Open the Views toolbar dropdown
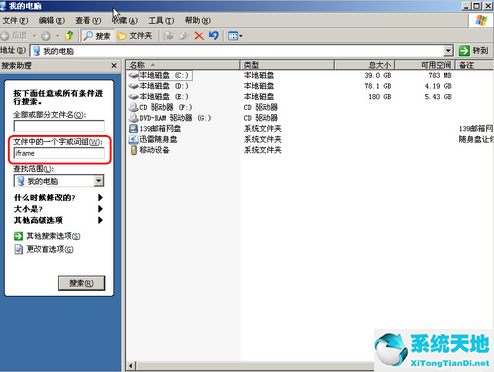The height and width of the screenshot is (372, 494). tap(235, 36)
